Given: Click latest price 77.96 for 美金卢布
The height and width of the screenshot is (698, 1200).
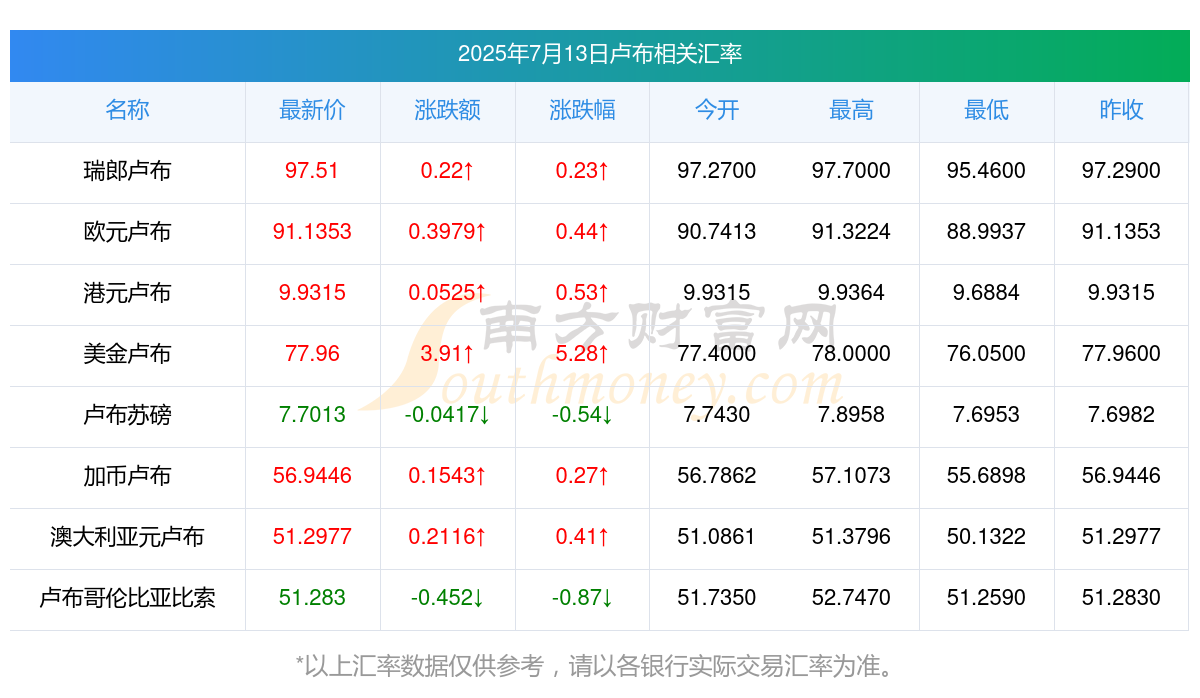Looking at the screenshot, I should tap(312, 354).
